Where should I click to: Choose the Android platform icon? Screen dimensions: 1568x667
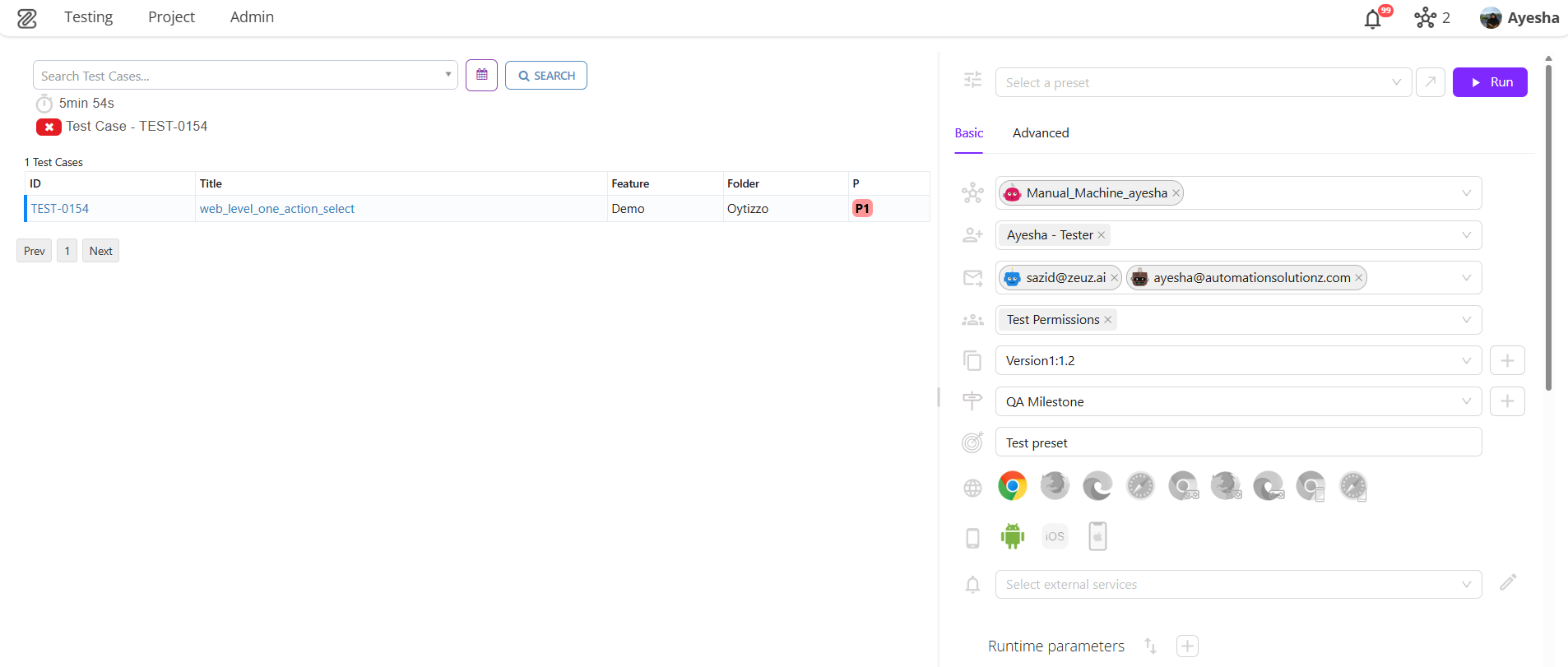point(1012,536)
